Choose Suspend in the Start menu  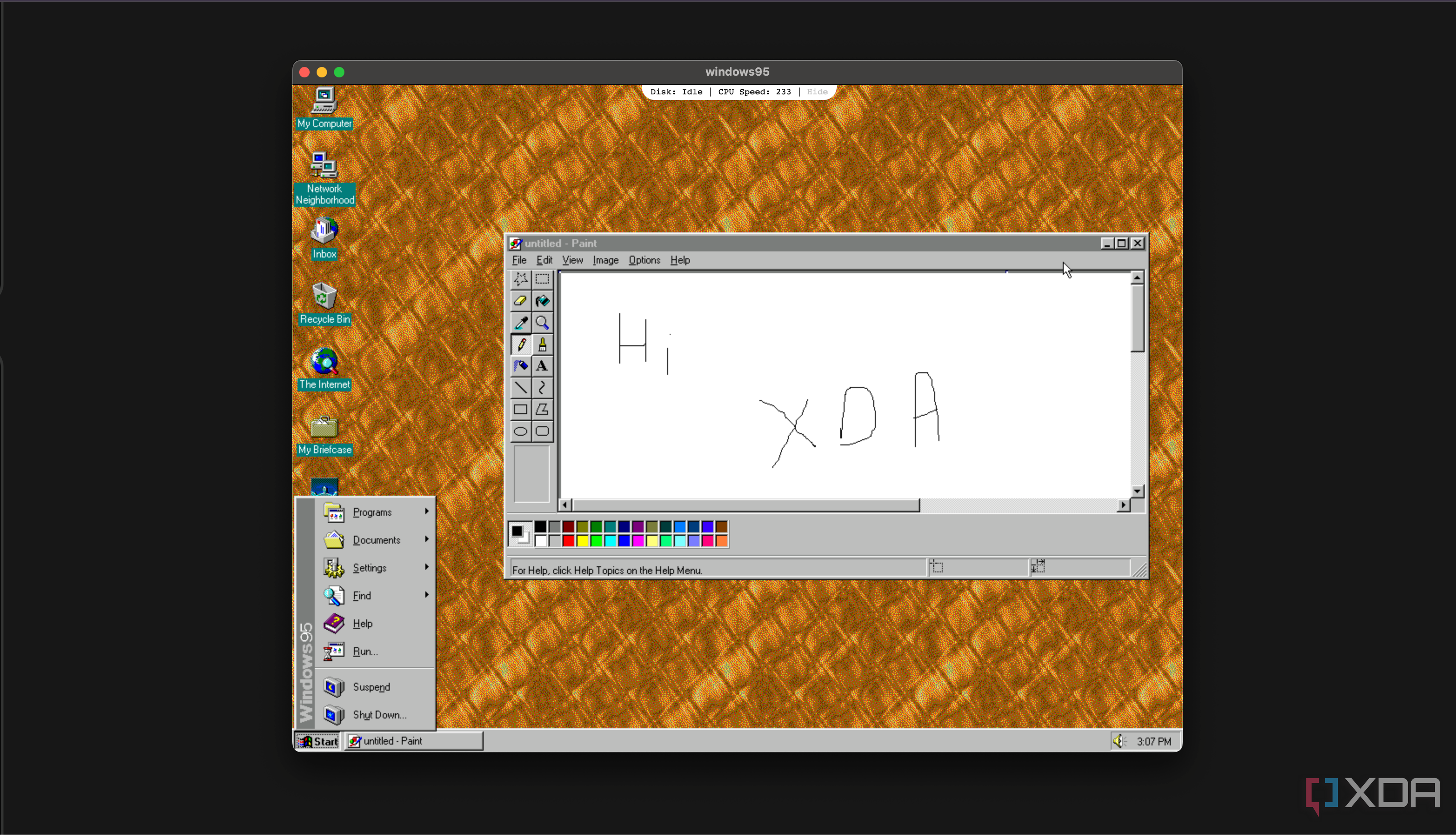click(x=376, y=687)
